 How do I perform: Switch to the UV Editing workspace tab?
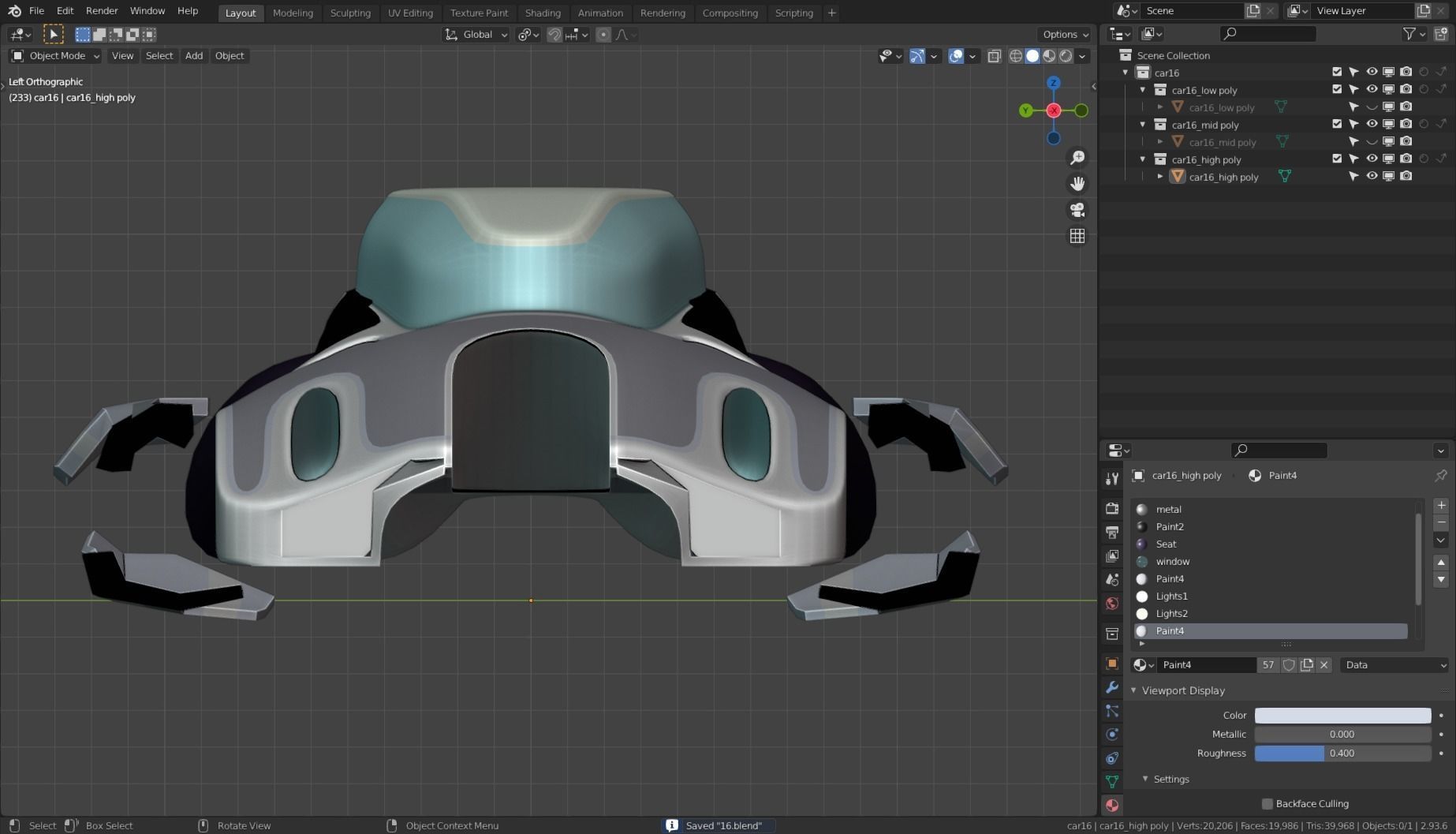tap(410, 13)
